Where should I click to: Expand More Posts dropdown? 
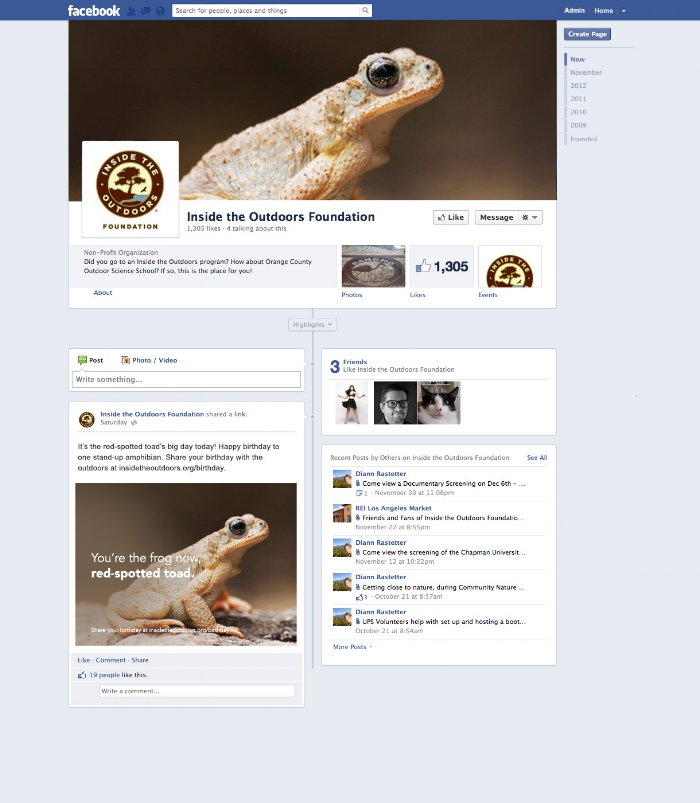tap(352, 647)
